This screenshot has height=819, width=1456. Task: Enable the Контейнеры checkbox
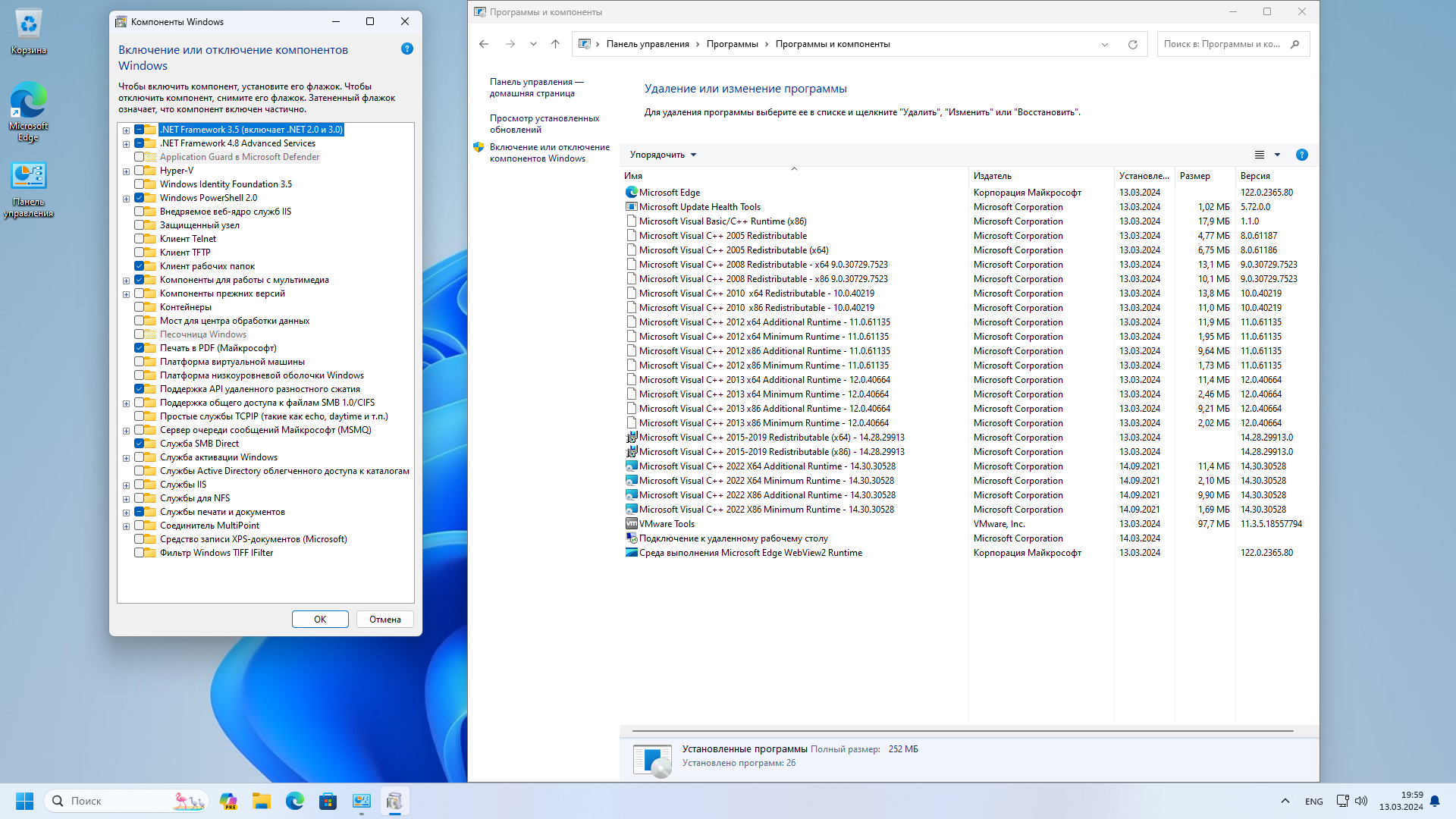pyautogui.click(x=140, y=307)
